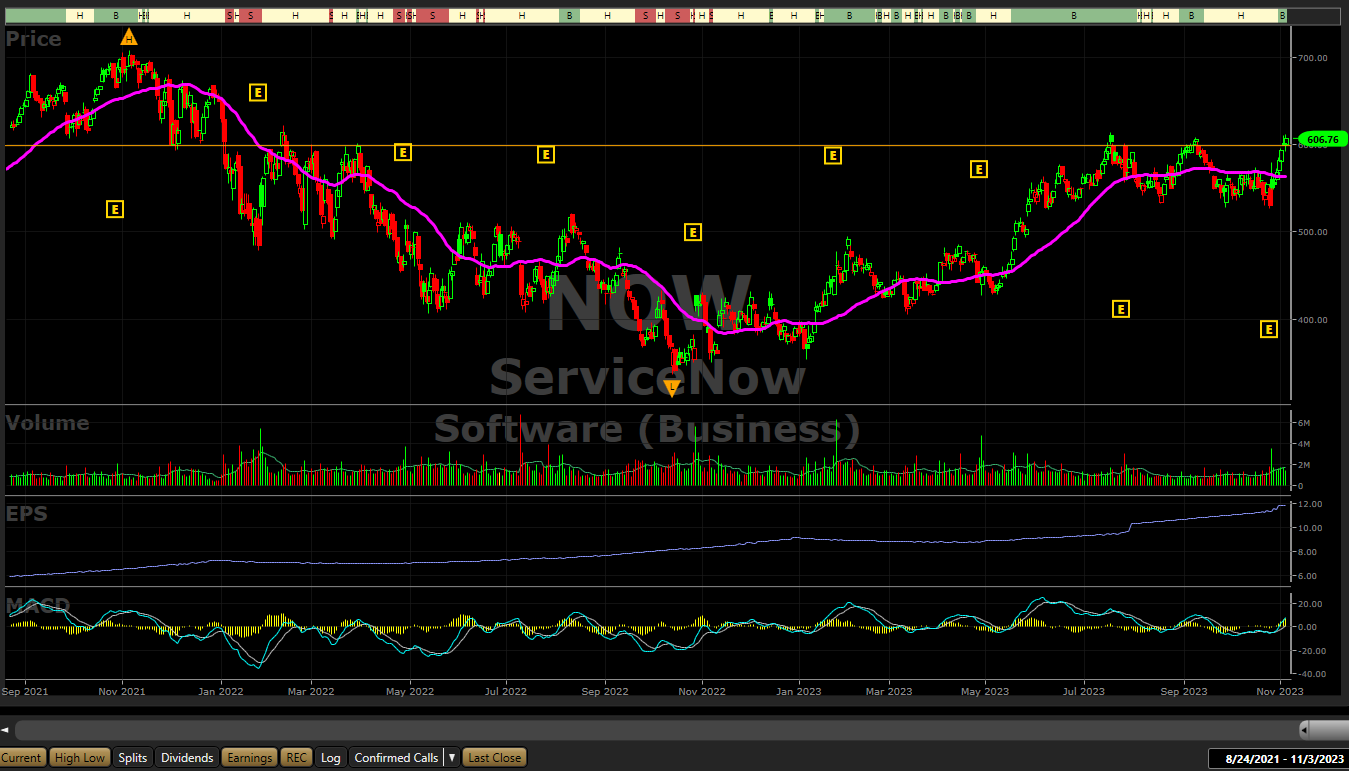Viewport: 1349px width, 771px height.
Task: Open the date range selector 8/24/2021 - 11/3/2023
Action: (1276, 759)
